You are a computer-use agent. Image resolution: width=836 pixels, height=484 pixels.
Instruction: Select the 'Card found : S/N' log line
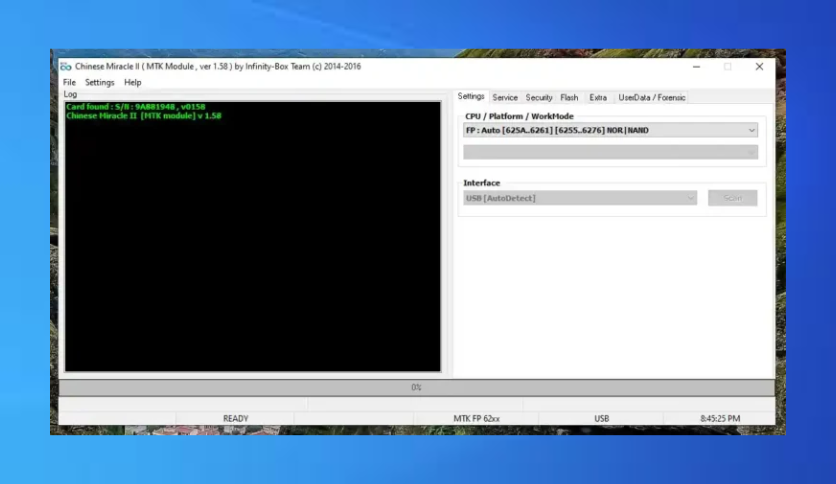pos(135,107)
